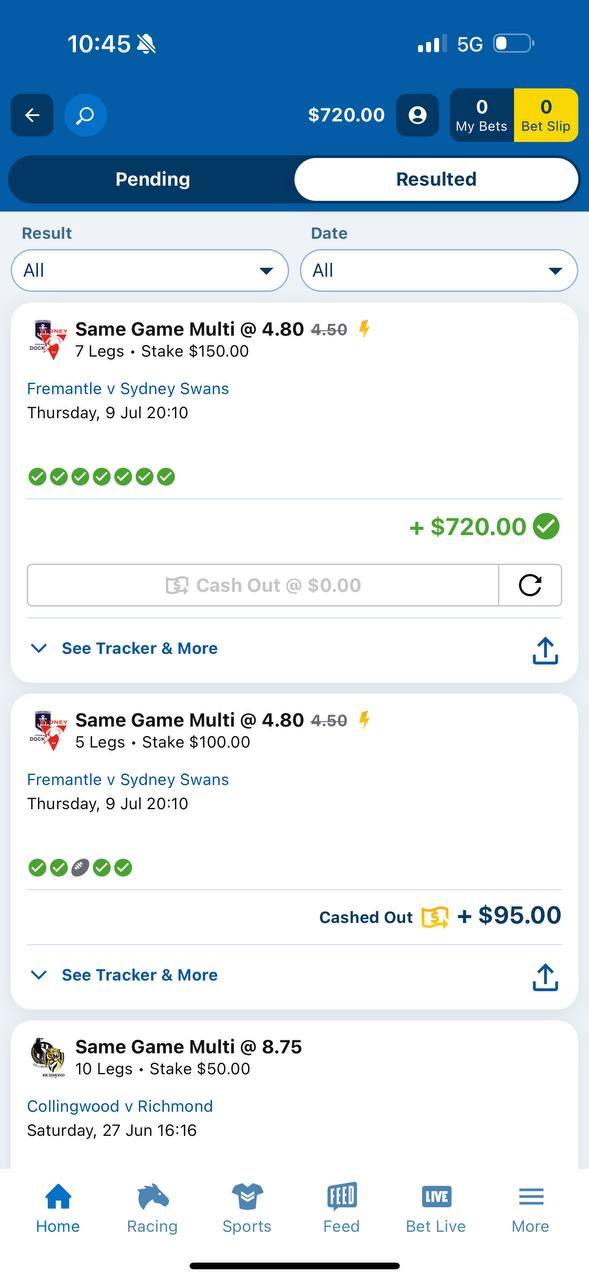Viewport: 589px width, 1280px height.
Task: Open the yellow Bet Slip button
Action: [546, 115]
